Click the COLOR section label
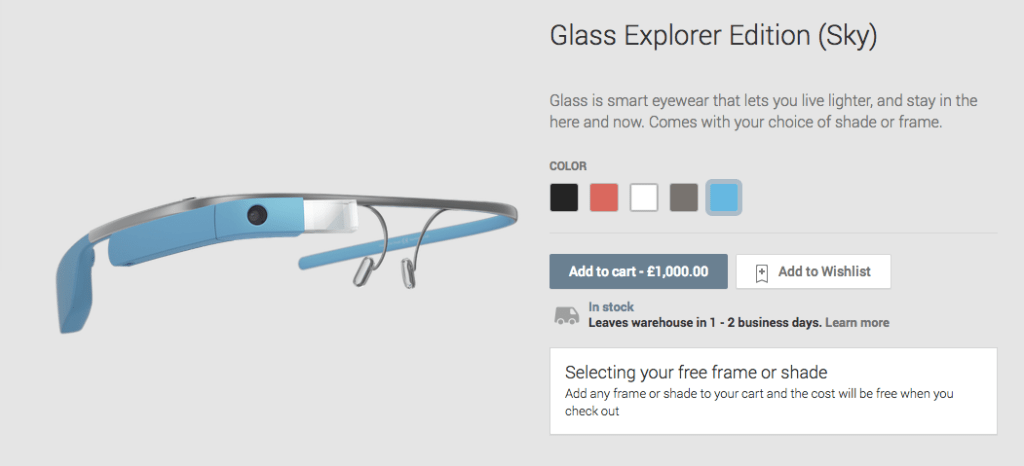The image size is (1024, 466). point(568,166)
